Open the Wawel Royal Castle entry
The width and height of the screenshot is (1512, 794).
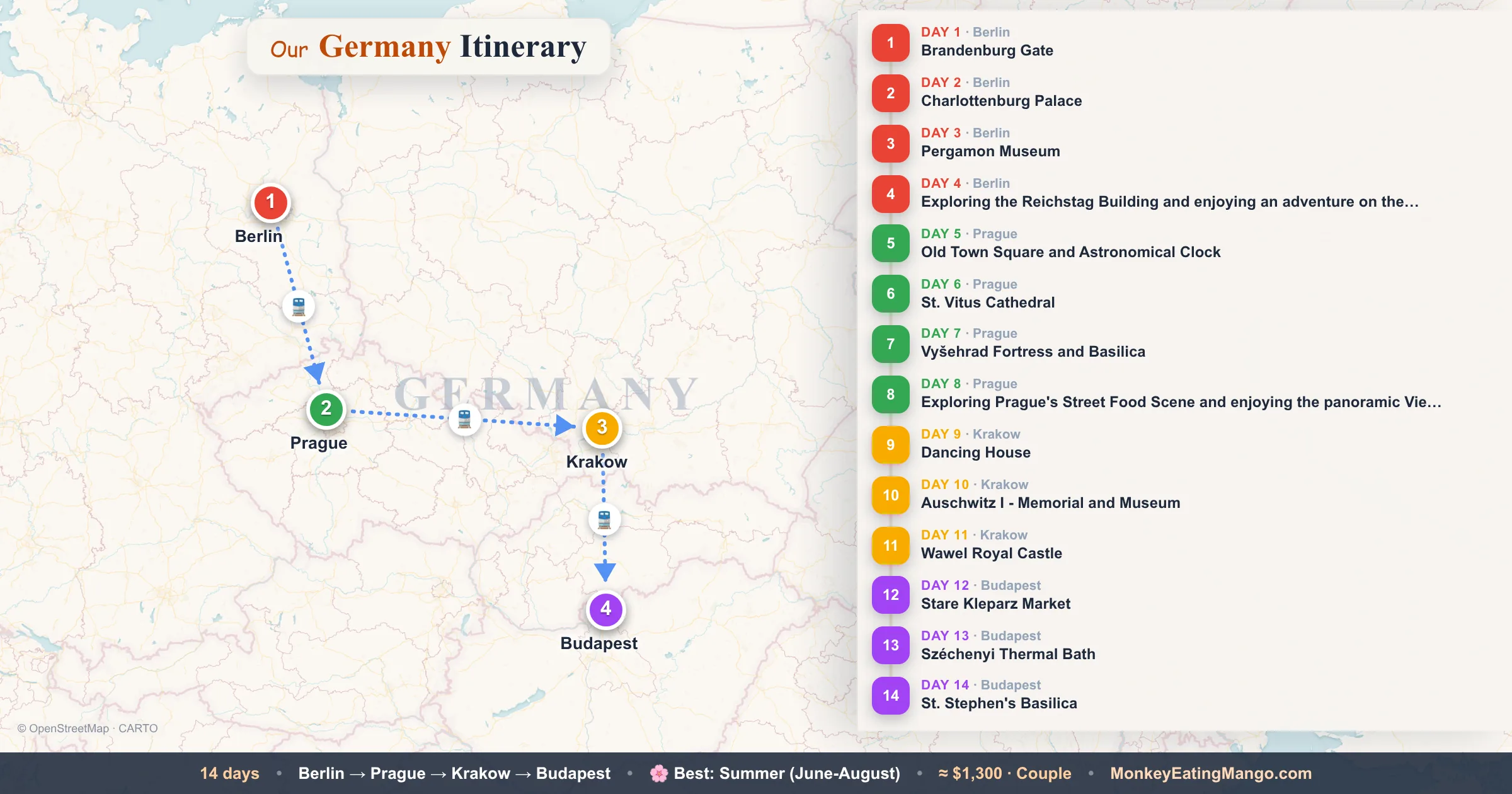(991, 554)
